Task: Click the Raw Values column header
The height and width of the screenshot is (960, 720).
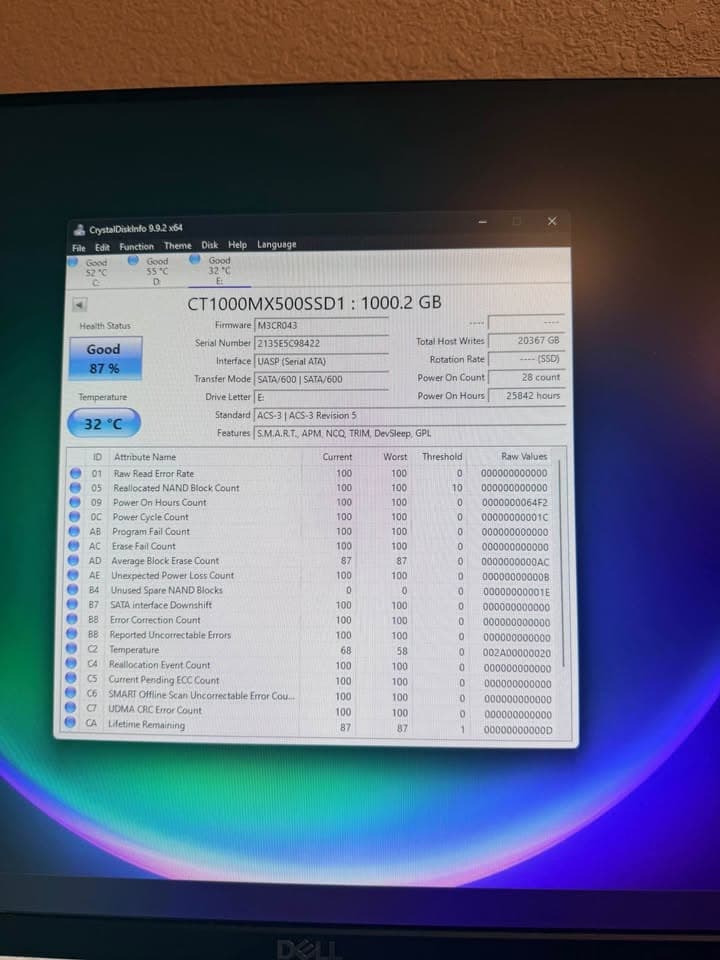Action: pyautogui.click(x=524, y=456)
